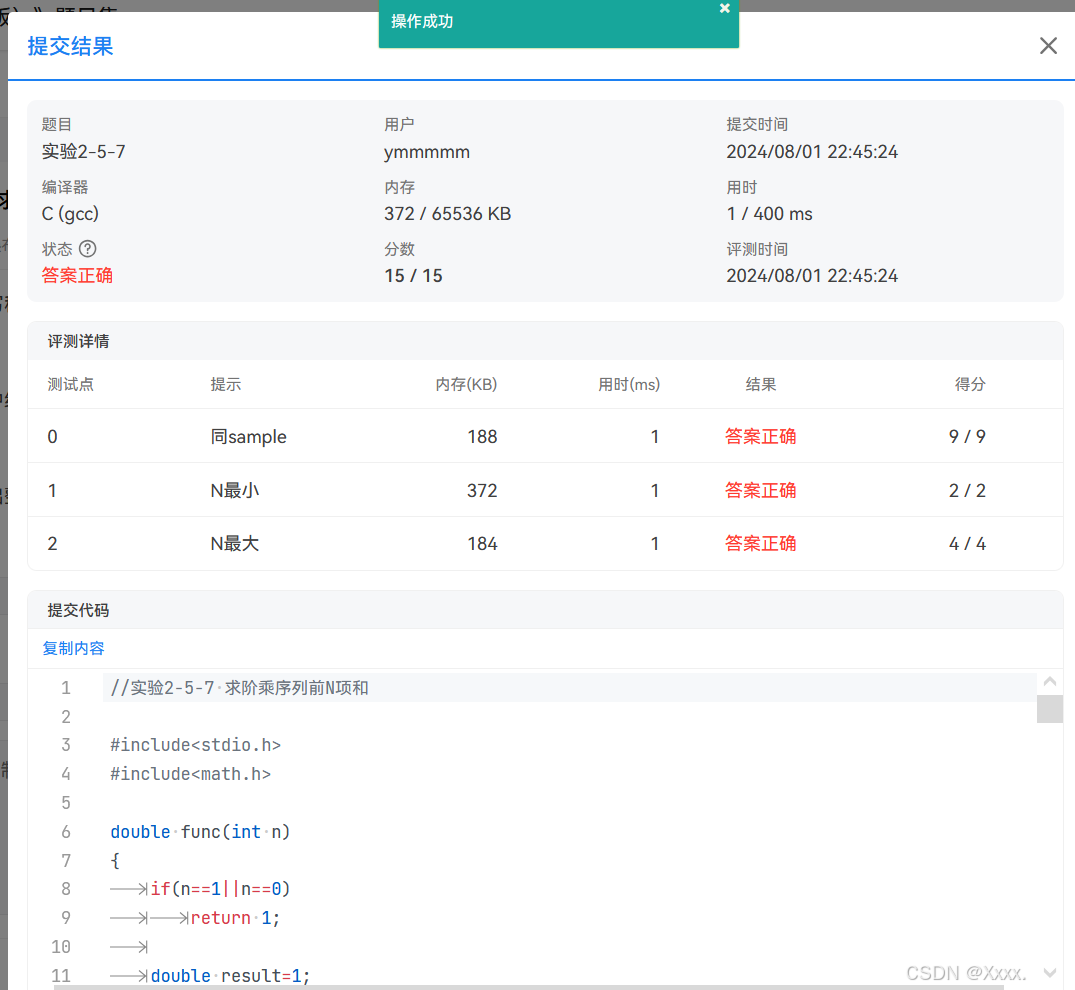Click memory value 188 in test point 0

(x=482, y=436)
